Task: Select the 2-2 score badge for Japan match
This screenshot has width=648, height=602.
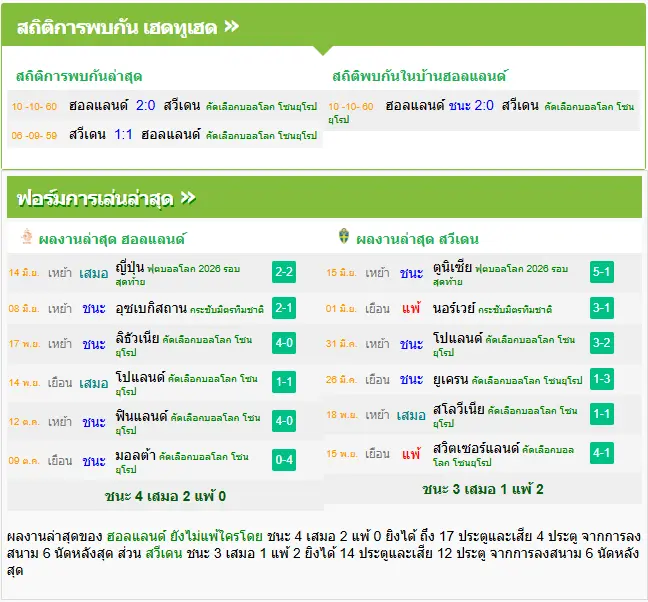Action: 284,272
